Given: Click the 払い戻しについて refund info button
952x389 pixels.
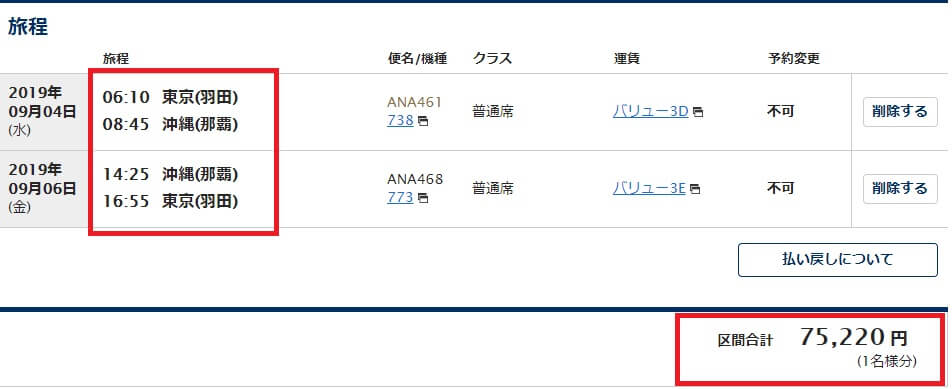Looking at the screenshot, I should 838,260.
